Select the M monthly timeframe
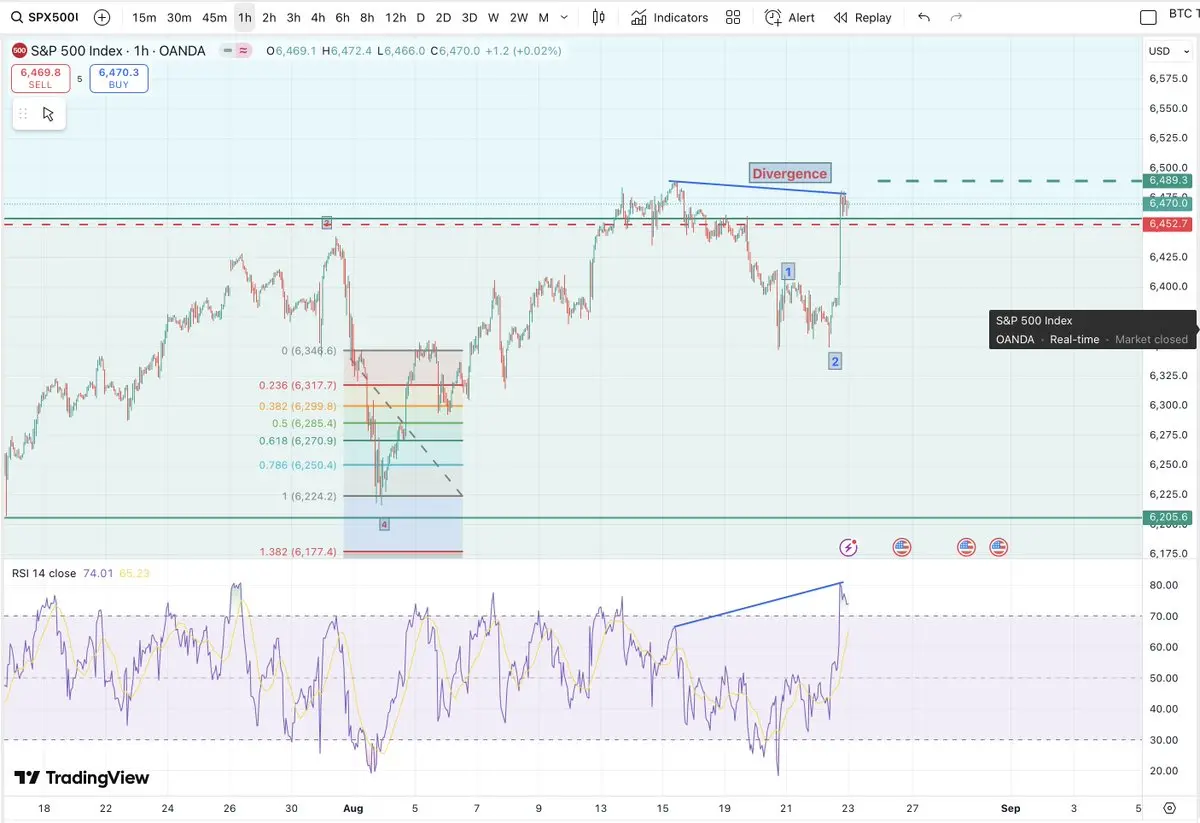This screenshot has width=1200, height=823. pos(543,17)
